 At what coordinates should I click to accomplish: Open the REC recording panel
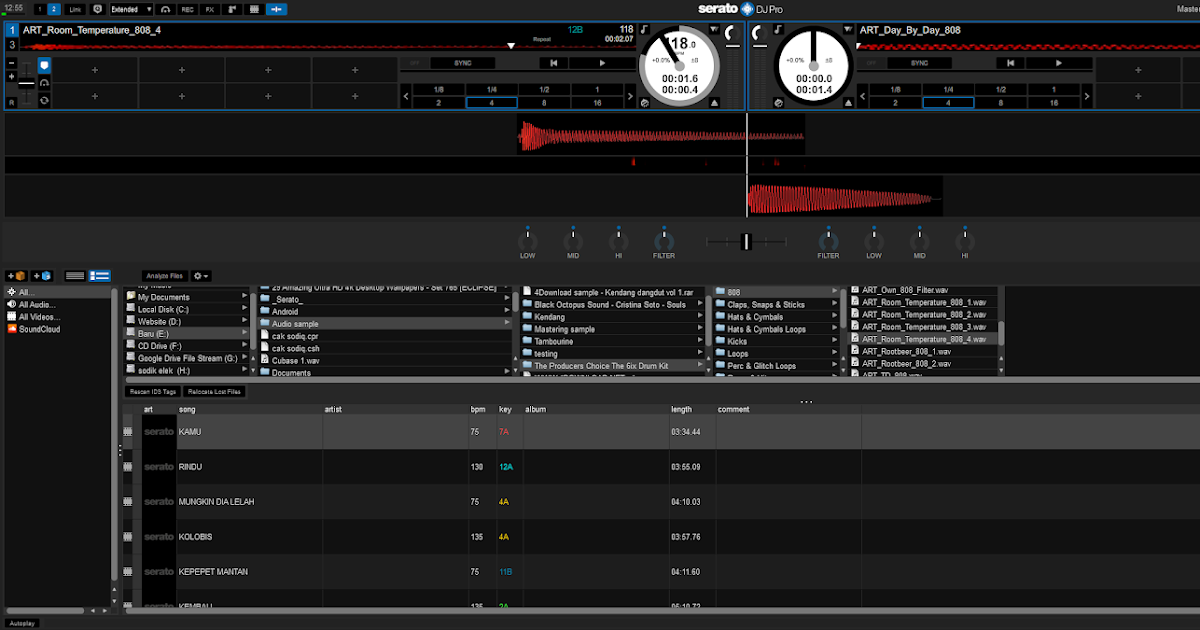coord(188,9)
